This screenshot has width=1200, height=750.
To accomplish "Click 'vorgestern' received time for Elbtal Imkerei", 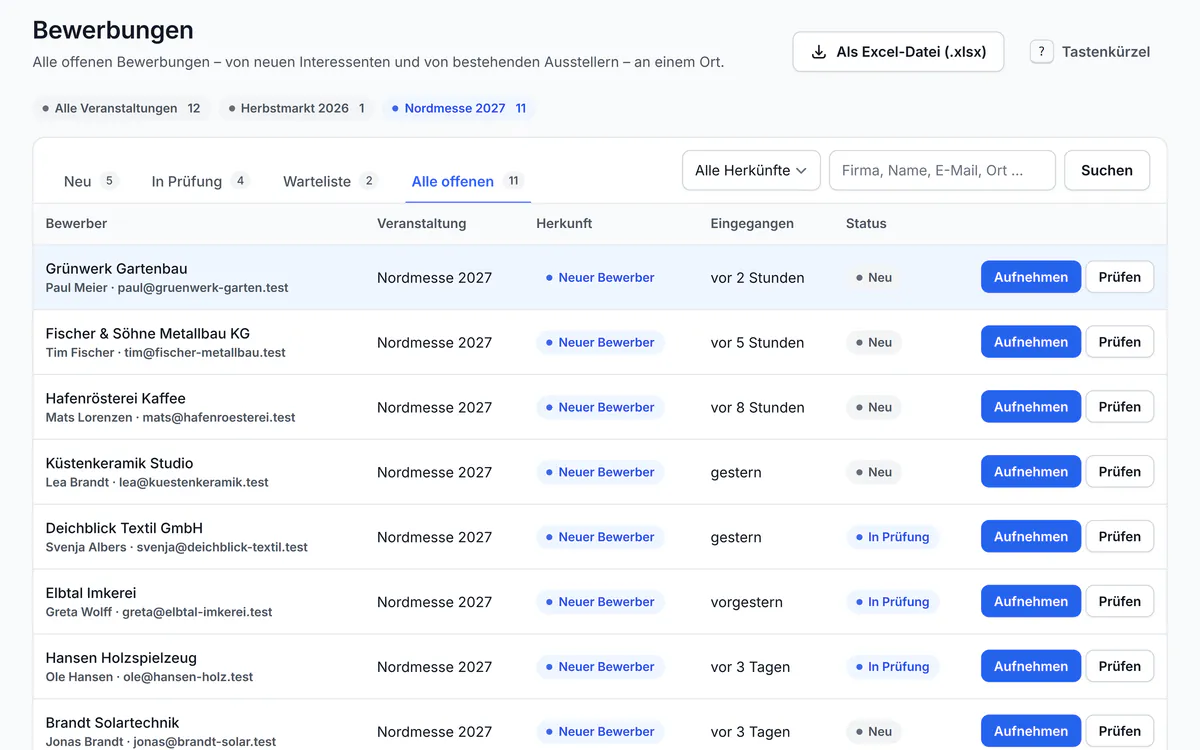I will [x=746, y=602].
